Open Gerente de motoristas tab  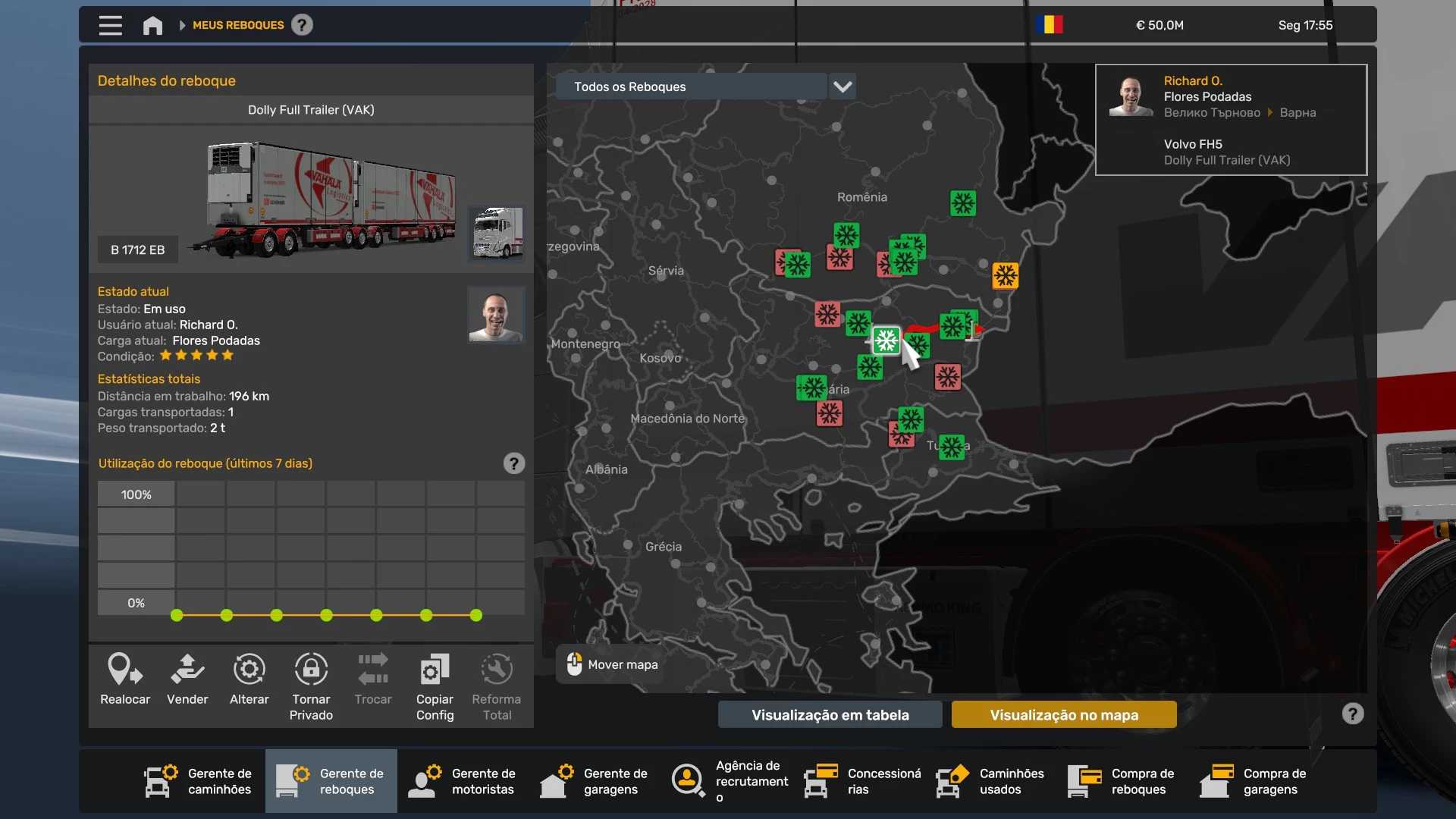point(463,781)
